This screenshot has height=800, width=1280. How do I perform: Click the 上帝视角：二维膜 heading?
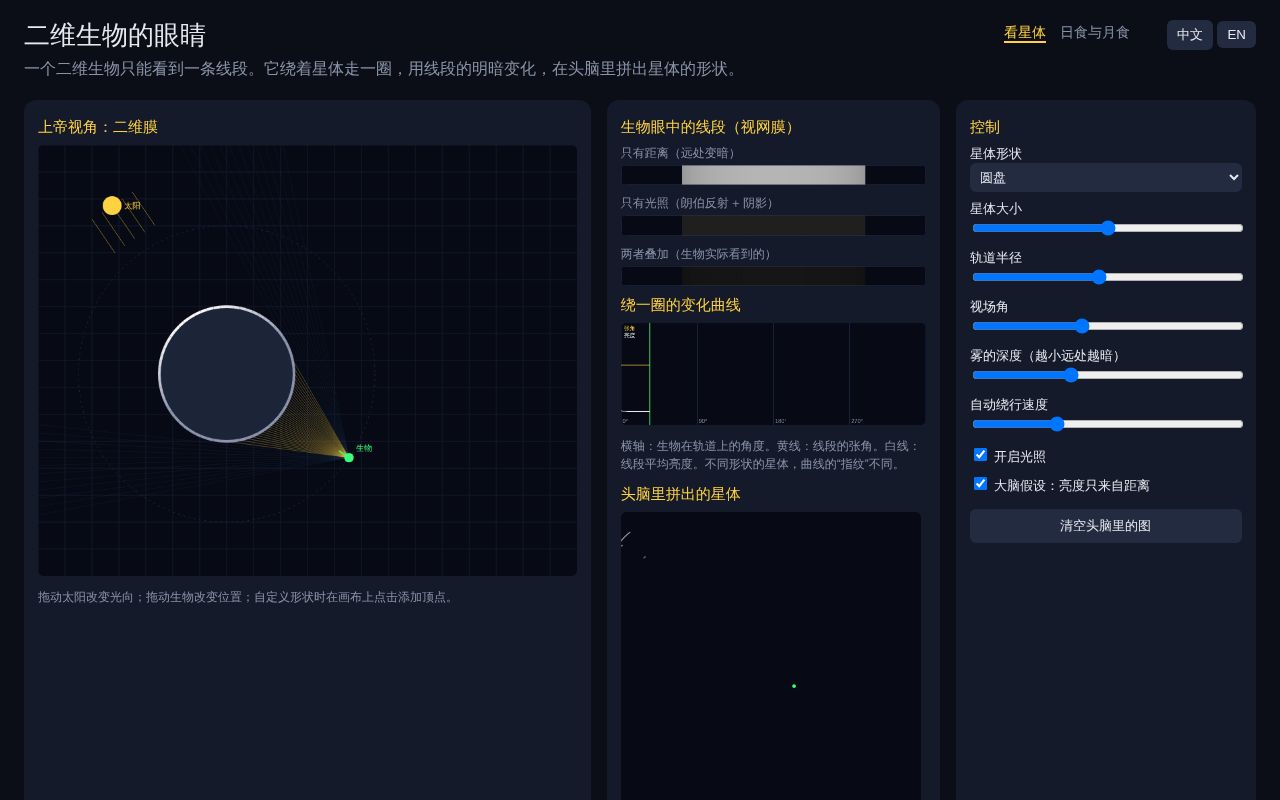pos(98,127)
